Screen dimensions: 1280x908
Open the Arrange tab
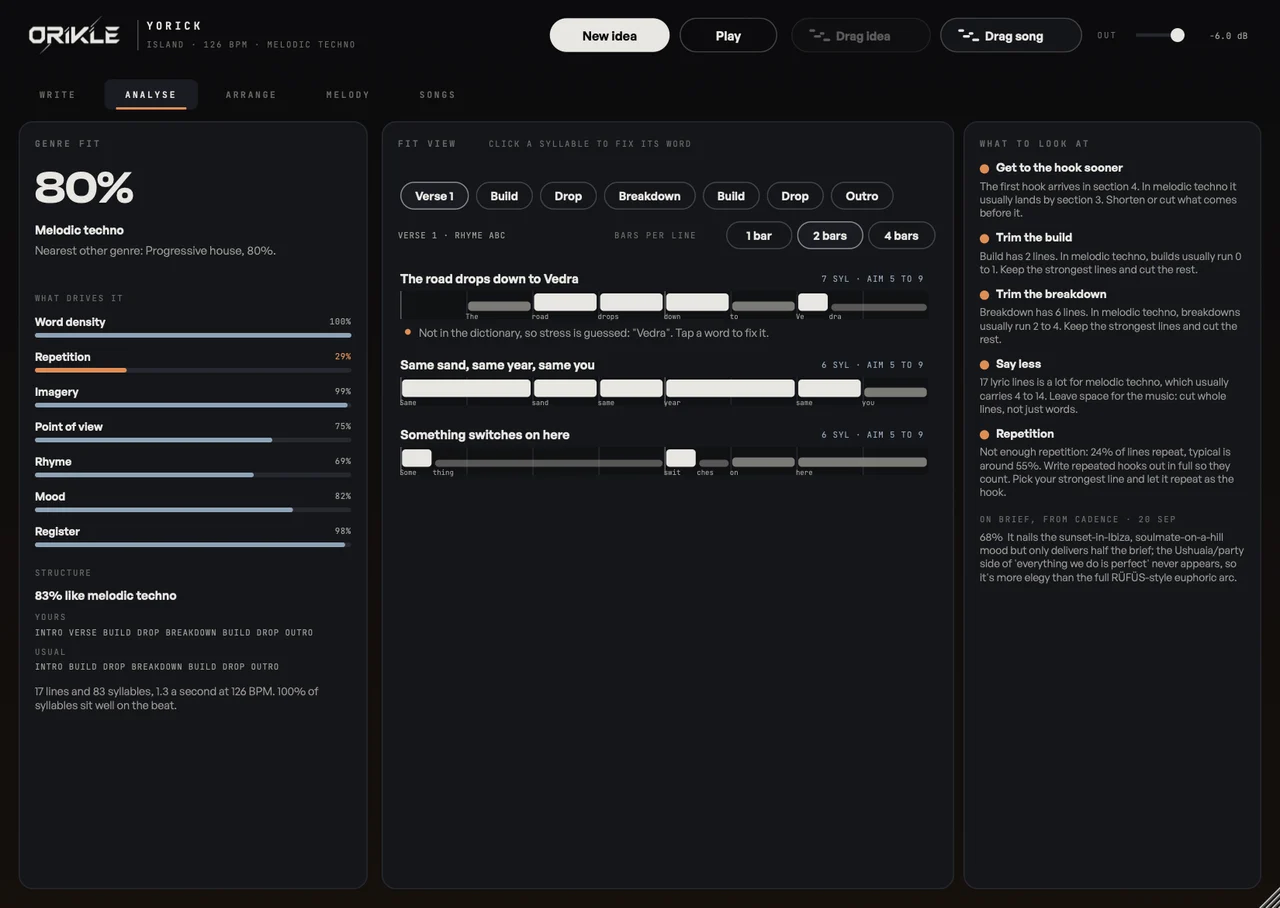point(251,94)
